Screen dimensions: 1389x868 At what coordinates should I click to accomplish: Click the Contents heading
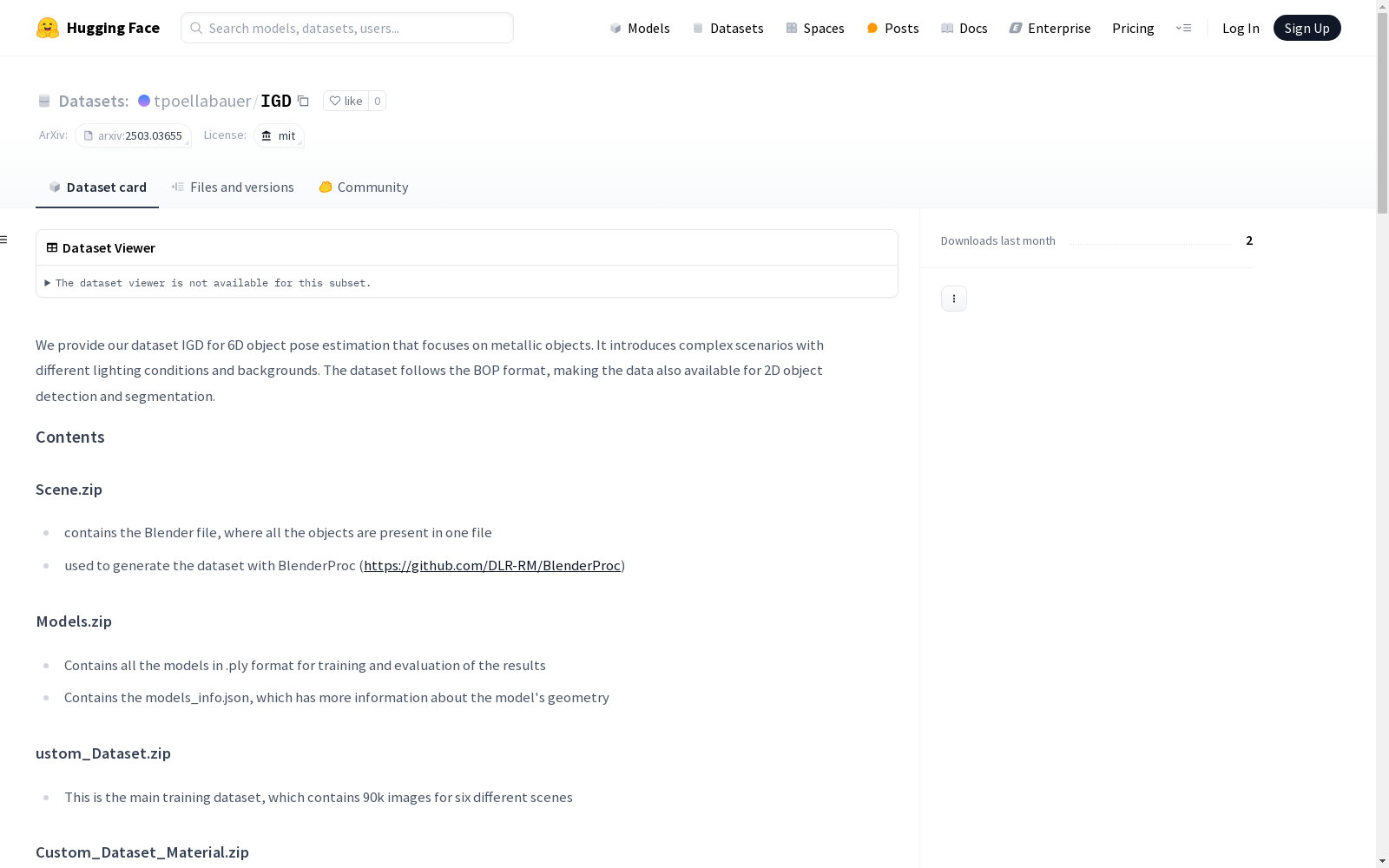[70, 437]
